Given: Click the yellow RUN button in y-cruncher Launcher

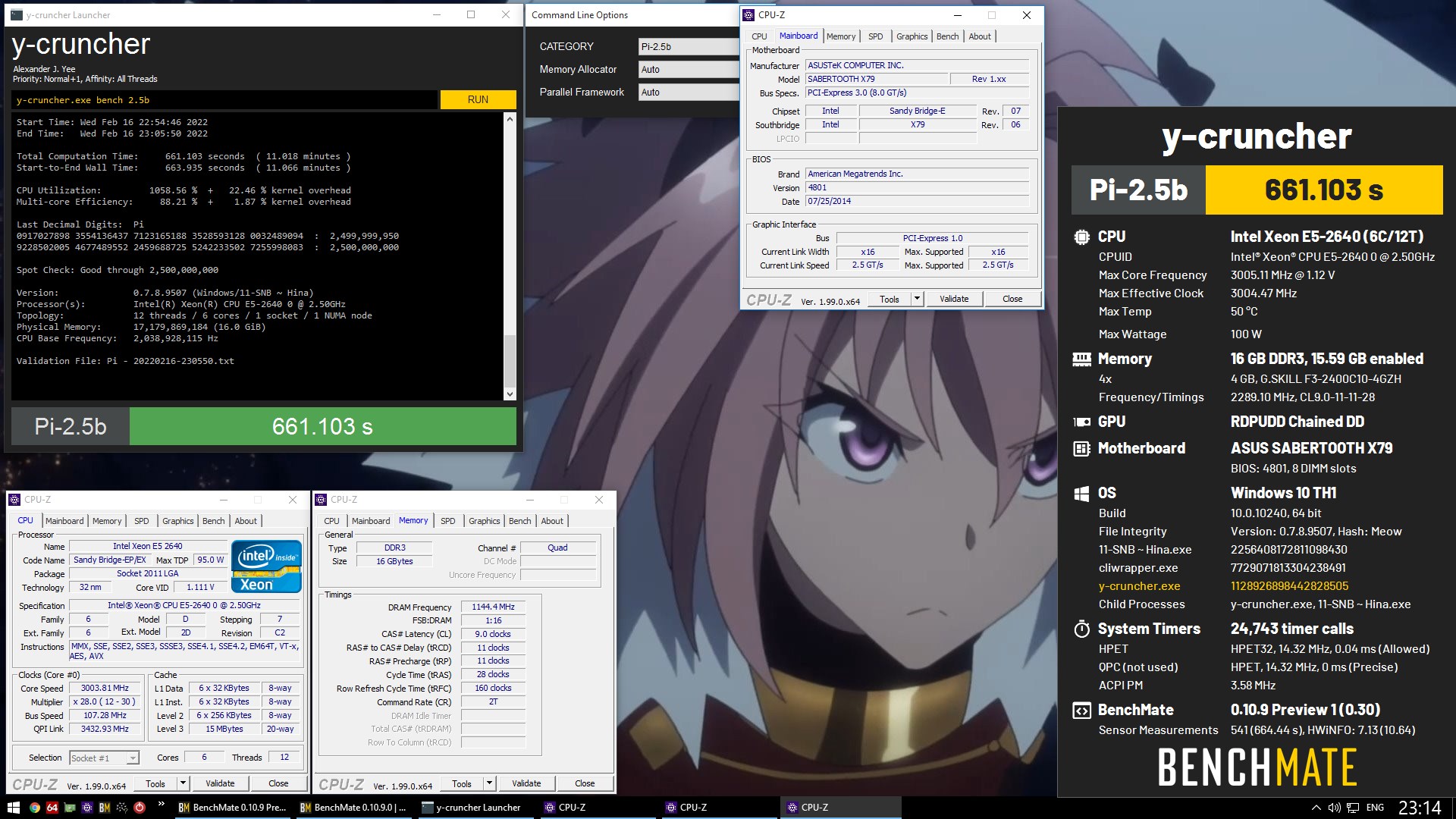Looking at the screenshot, I should click(x=478, y=99).
